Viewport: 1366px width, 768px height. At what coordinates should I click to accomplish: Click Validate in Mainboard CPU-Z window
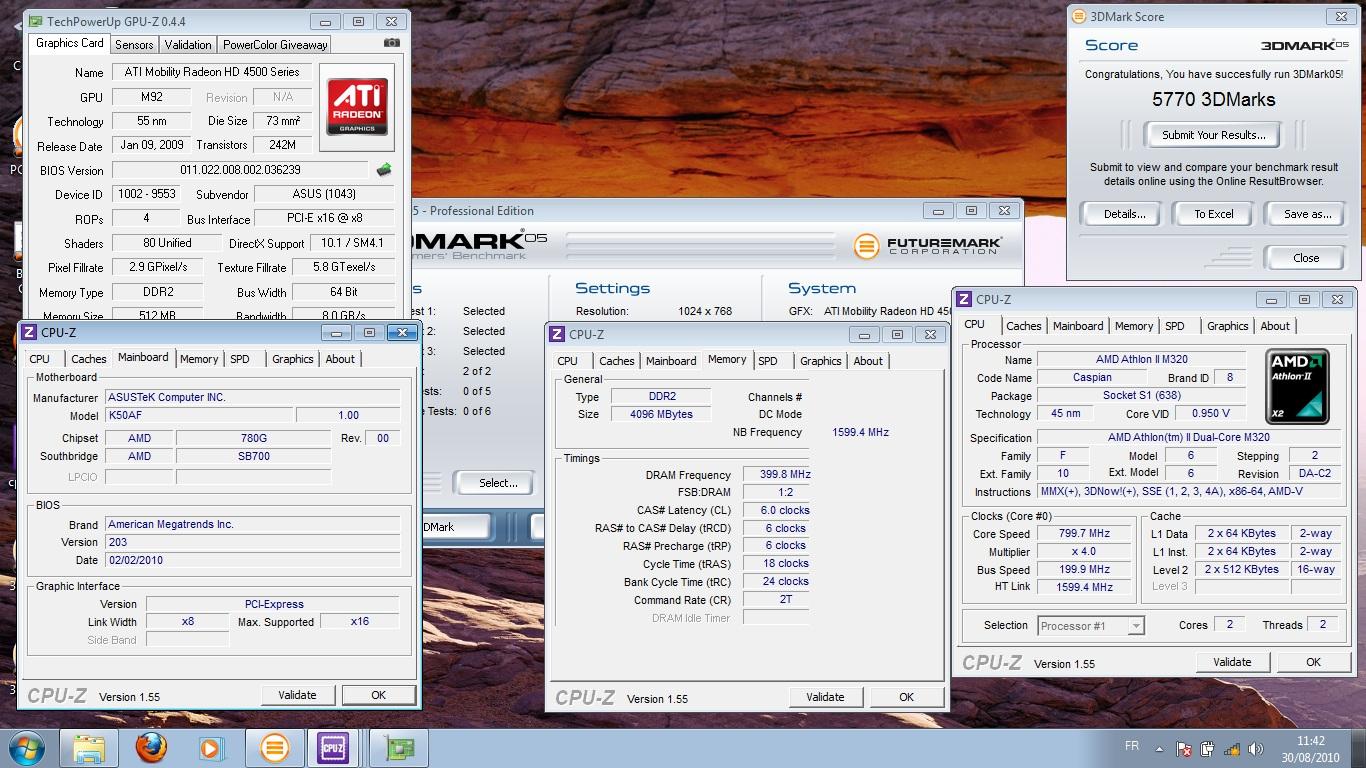pos(297,695)
